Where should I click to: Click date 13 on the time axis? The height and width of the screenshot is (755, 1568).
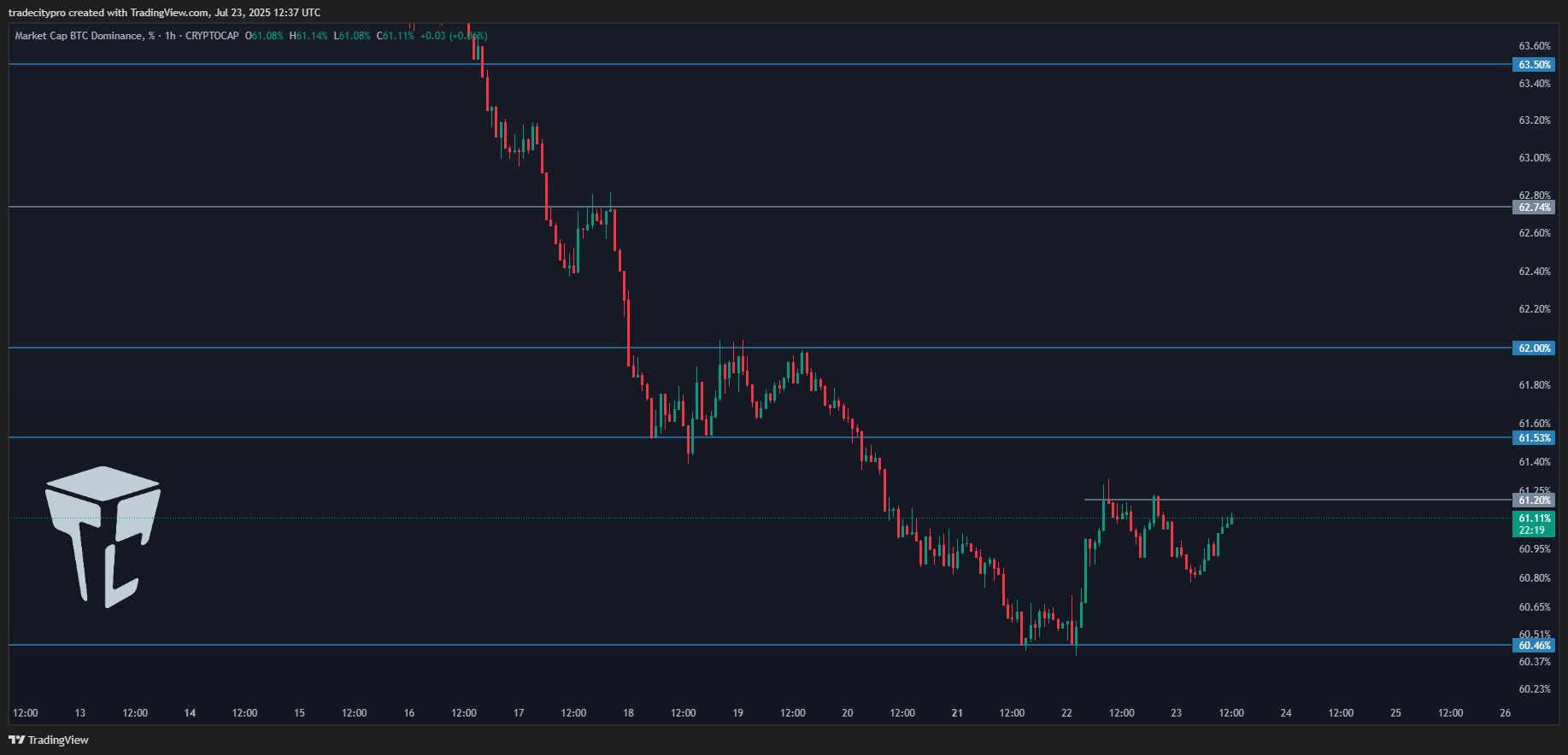pos(80,713)
